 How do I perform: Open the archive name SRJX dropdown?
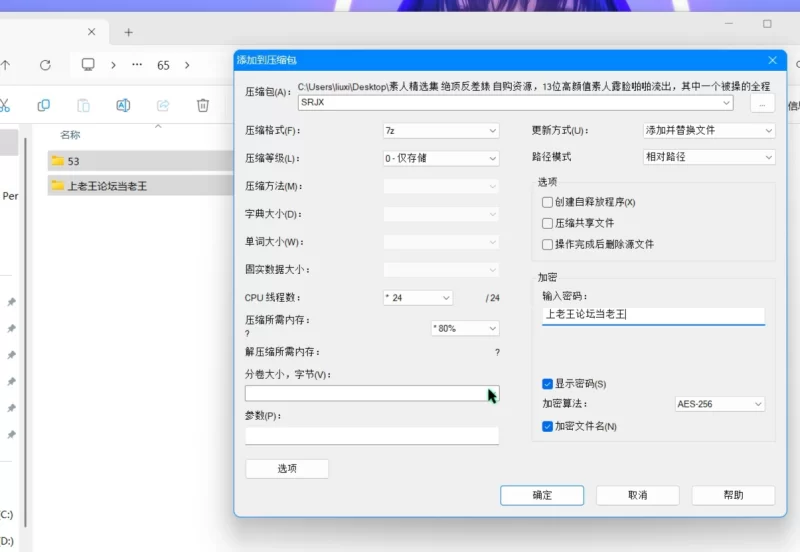click(726, 103)
